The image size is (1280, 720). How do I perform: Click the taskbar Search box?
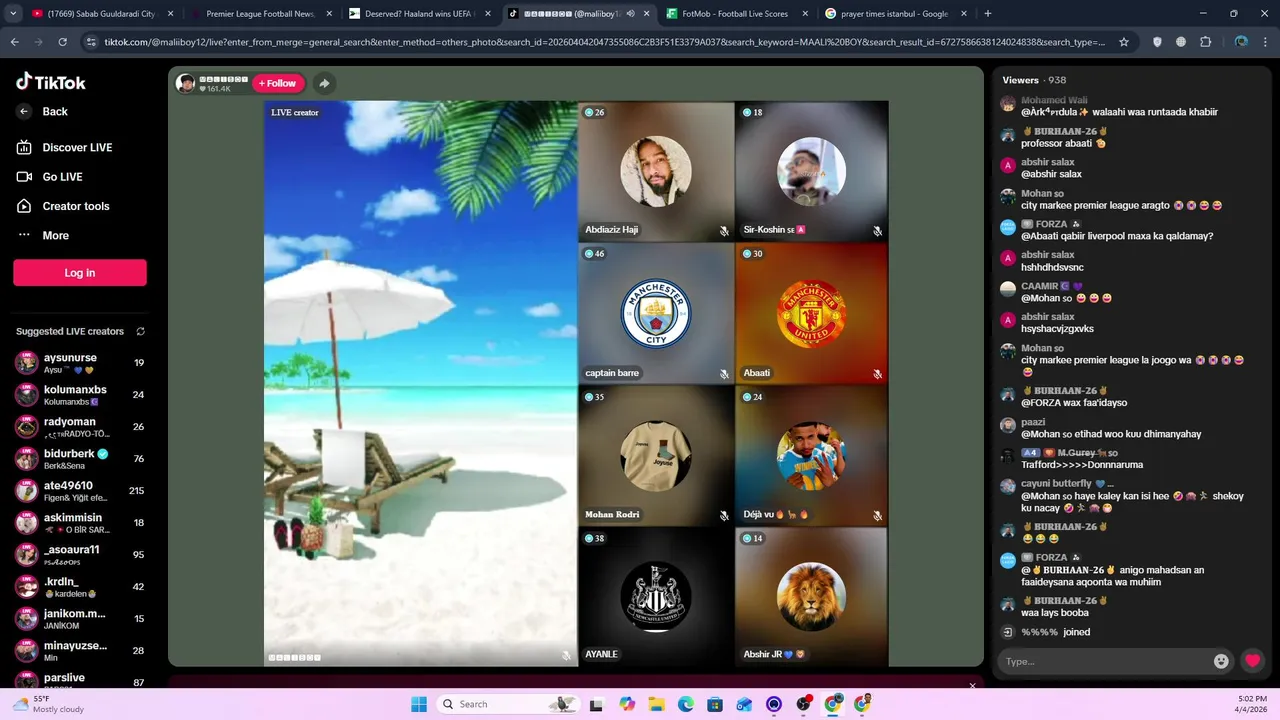(508, 704)
